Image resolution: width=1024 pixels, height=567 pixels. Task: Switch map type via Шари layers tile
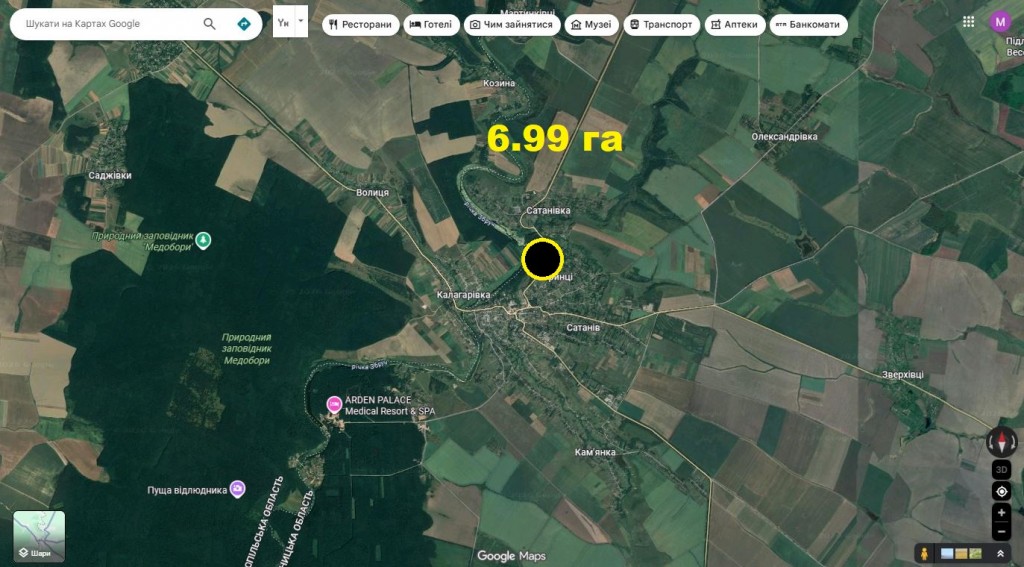(x=39, y=536)
